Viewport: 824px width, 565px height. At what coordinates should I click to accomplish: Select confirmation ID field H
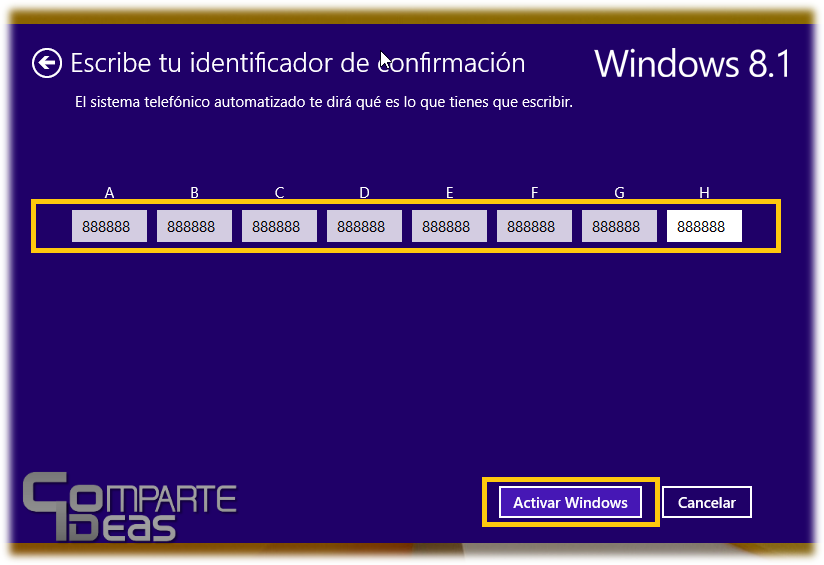point(704,226)
